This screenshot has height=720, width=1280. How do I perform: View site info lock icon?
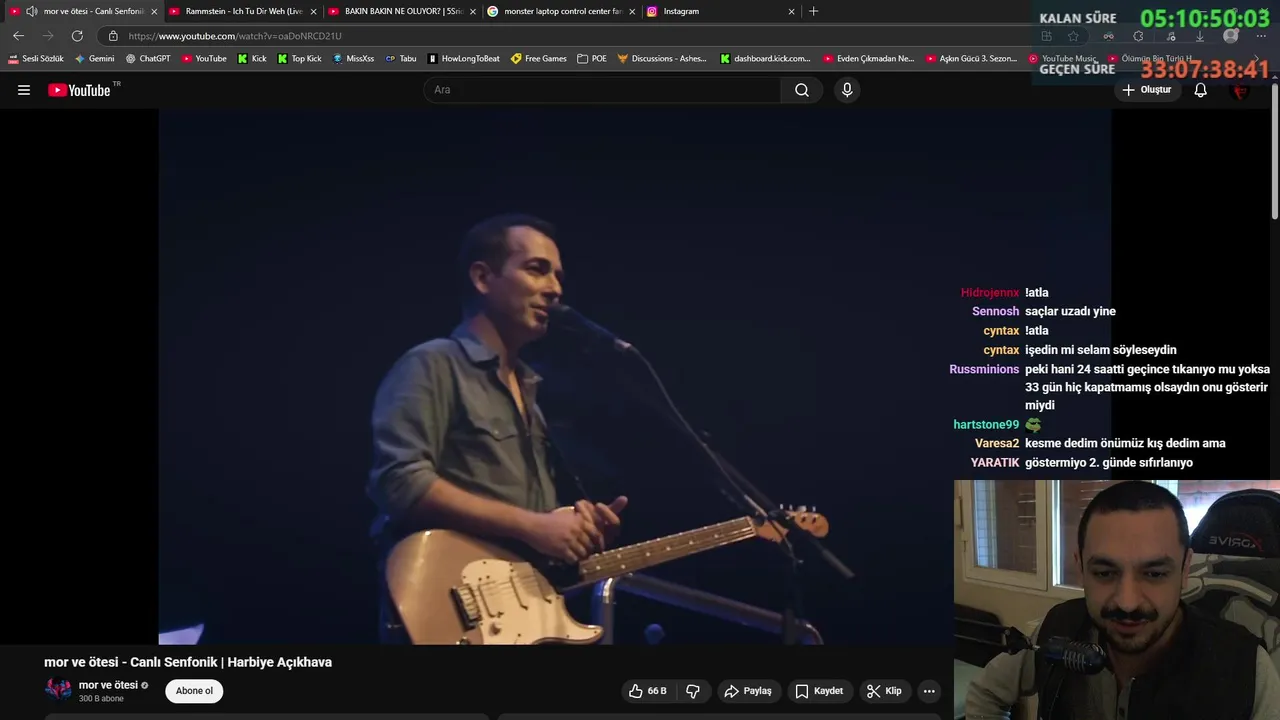tap(113, 36)
